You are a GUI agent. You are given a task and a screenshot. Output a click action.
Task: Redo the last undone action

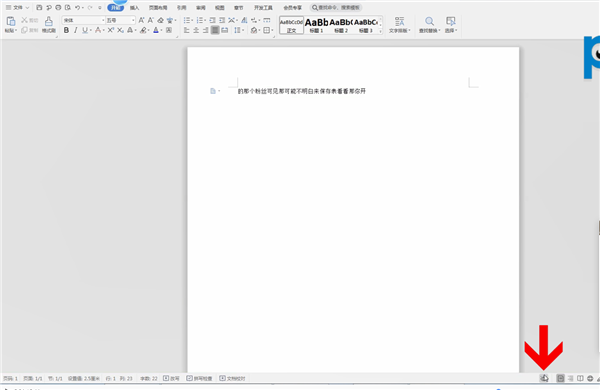(90, 8)
